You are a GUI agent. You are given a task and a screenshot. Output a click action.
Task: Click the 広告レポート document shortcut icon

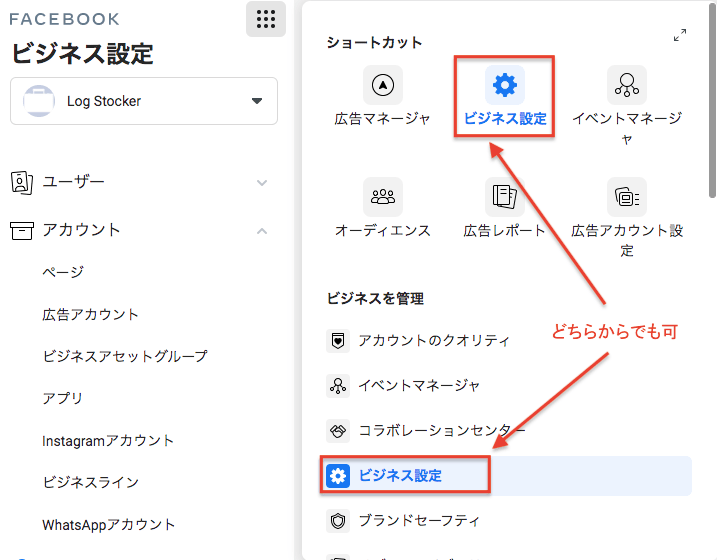[505, 197]
